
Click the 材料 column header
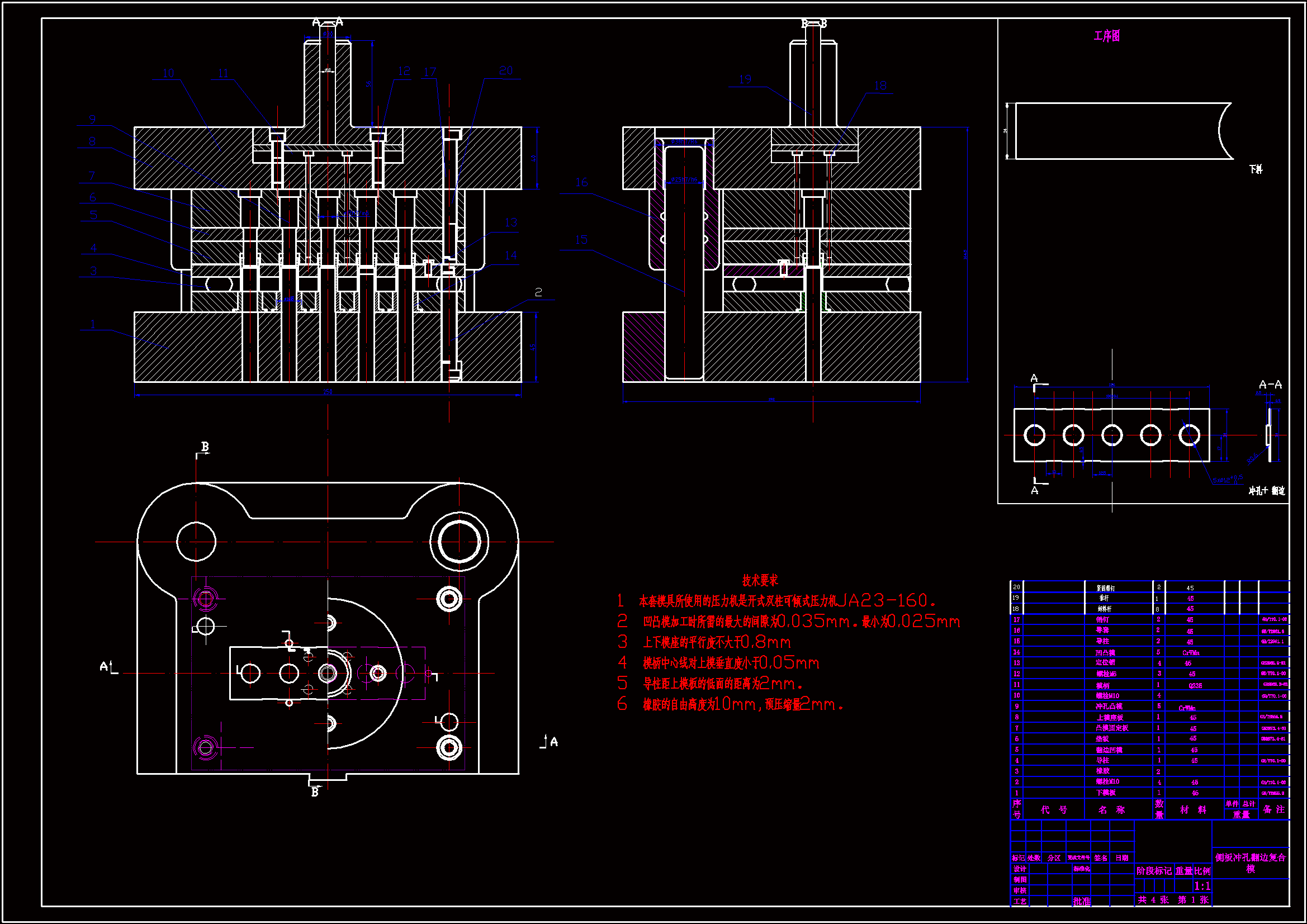[x=1192, y=809]
